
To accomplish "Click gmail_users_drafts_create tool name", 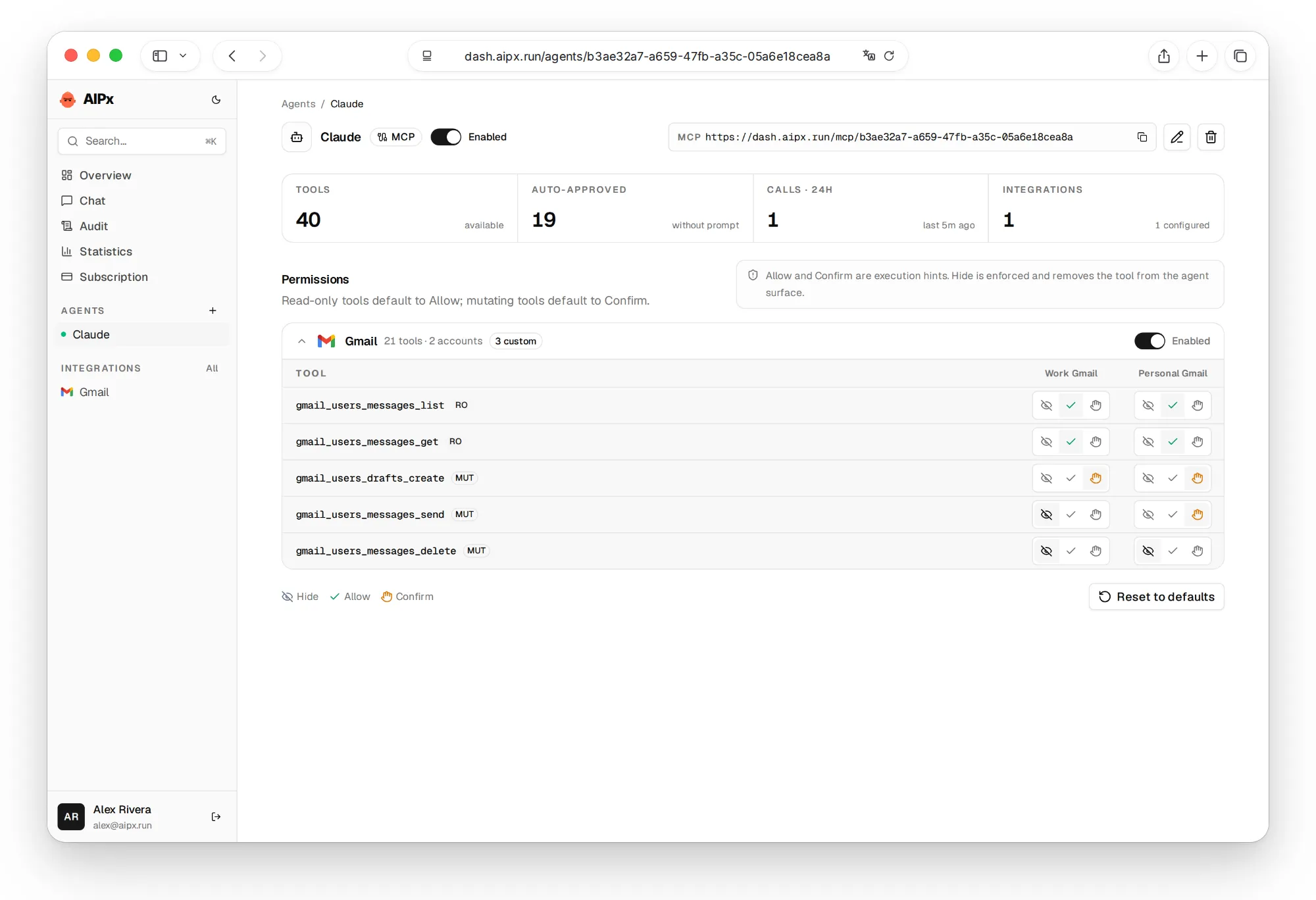I will click(x=370, y=478).
